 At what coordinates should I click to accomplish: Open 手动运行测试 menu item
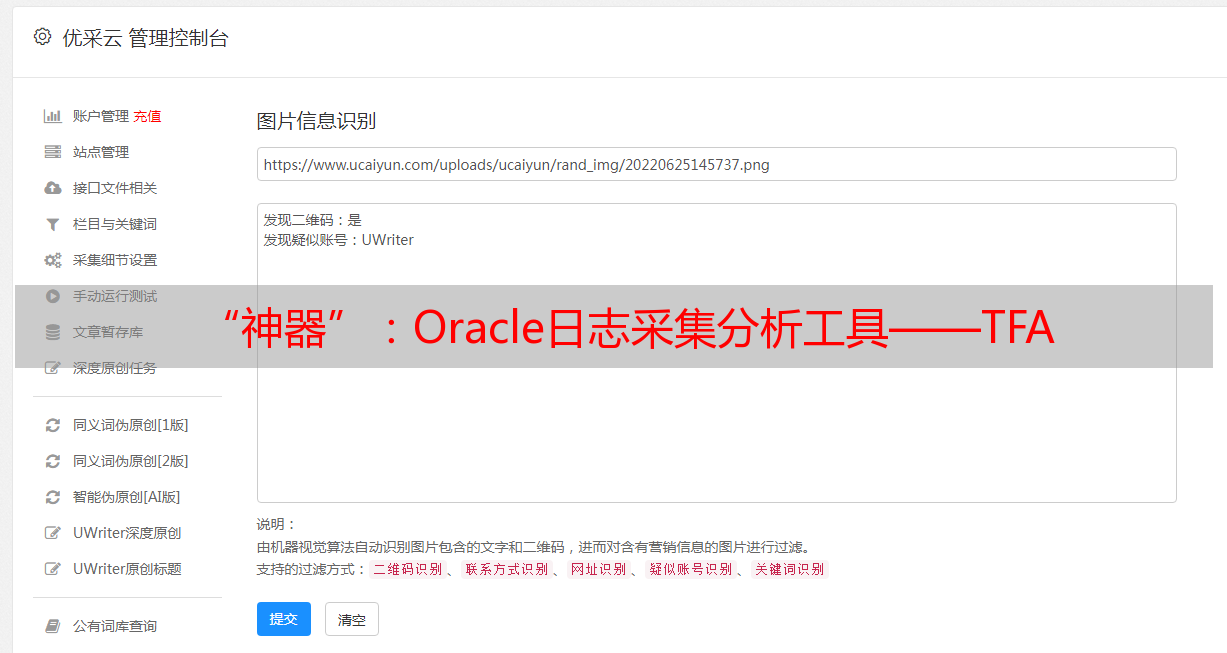click(x=115, y=296)
